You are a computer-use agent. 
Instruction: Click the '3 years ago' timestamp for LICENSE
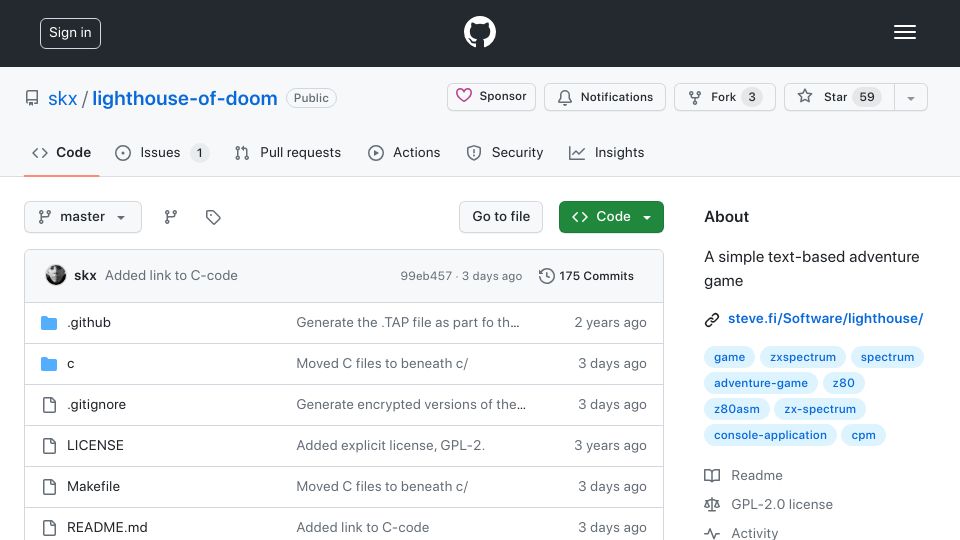(x=610, y=446)
